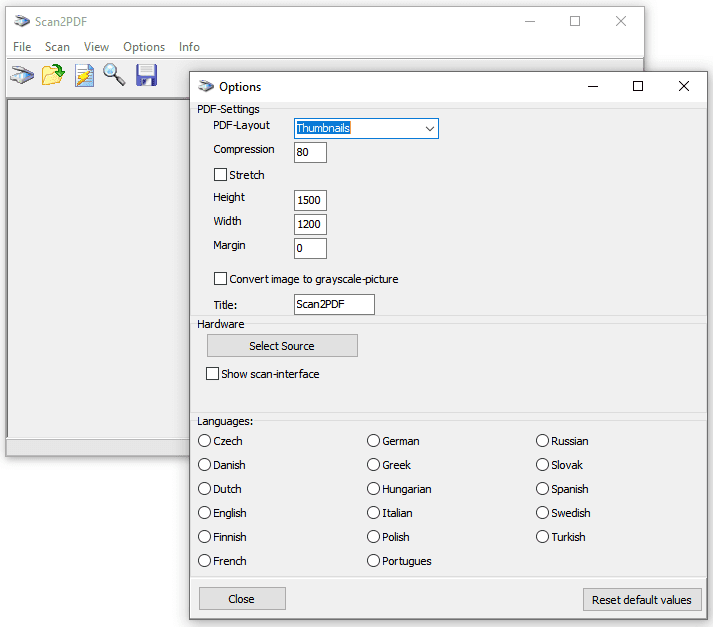Image resolution: width=713 pixels, height=627 pixels.
Task: Select French language radio button
Action: pyautogui.click(x=205, y=561)
